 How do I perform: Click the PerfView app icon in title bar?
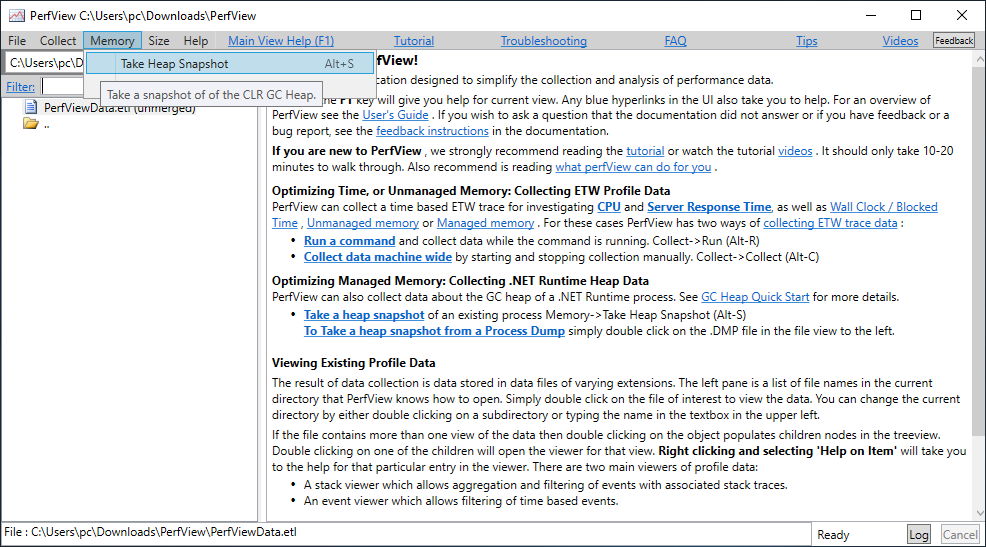click(16, 16)
